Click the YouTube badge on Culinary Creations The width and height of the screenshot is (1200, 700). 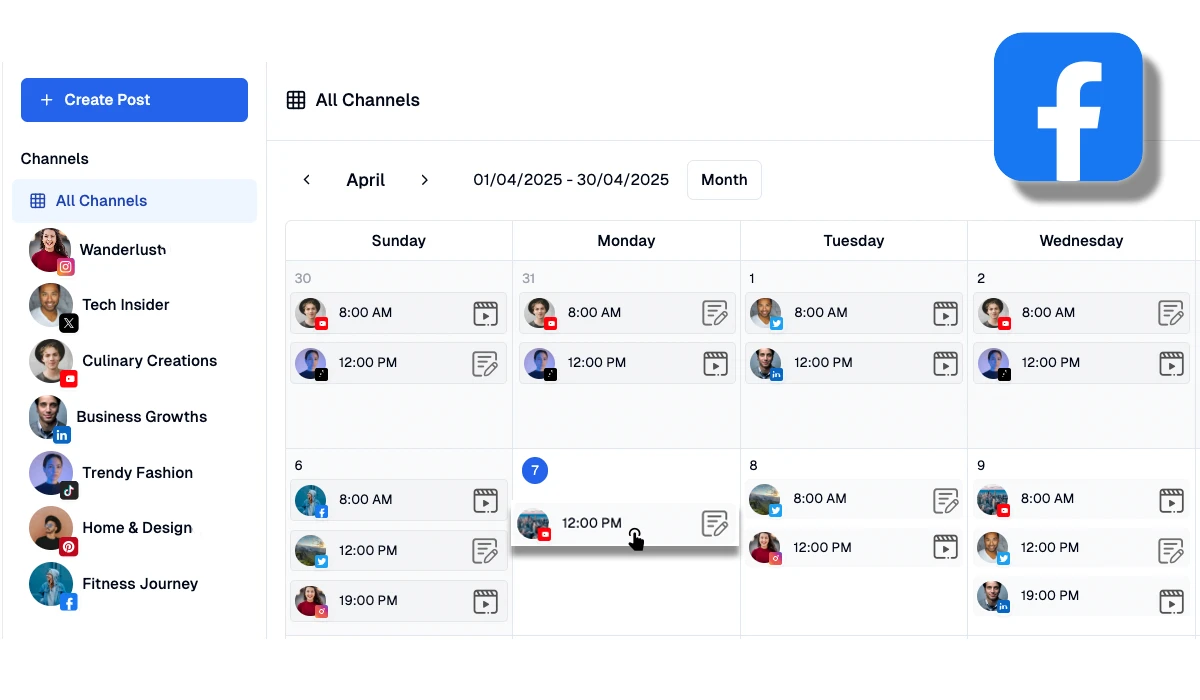[69, 379]
